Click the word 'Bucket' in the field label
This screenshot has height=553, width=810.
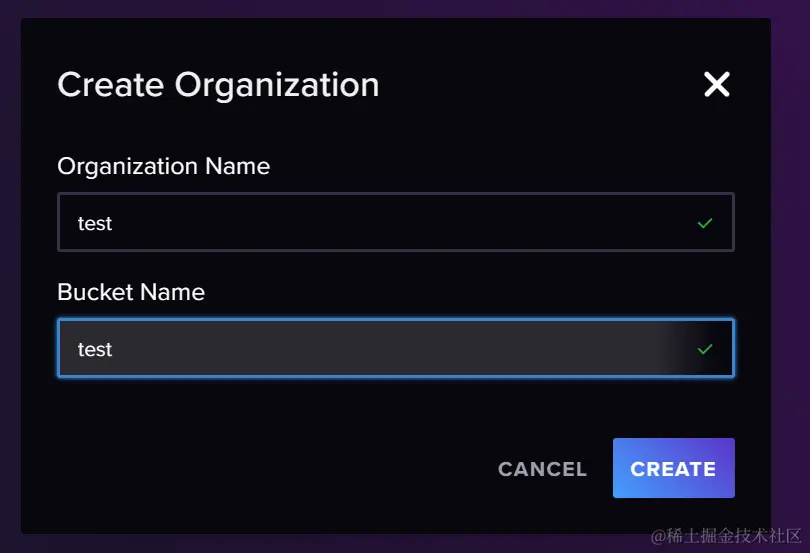(x=96, y=292)
